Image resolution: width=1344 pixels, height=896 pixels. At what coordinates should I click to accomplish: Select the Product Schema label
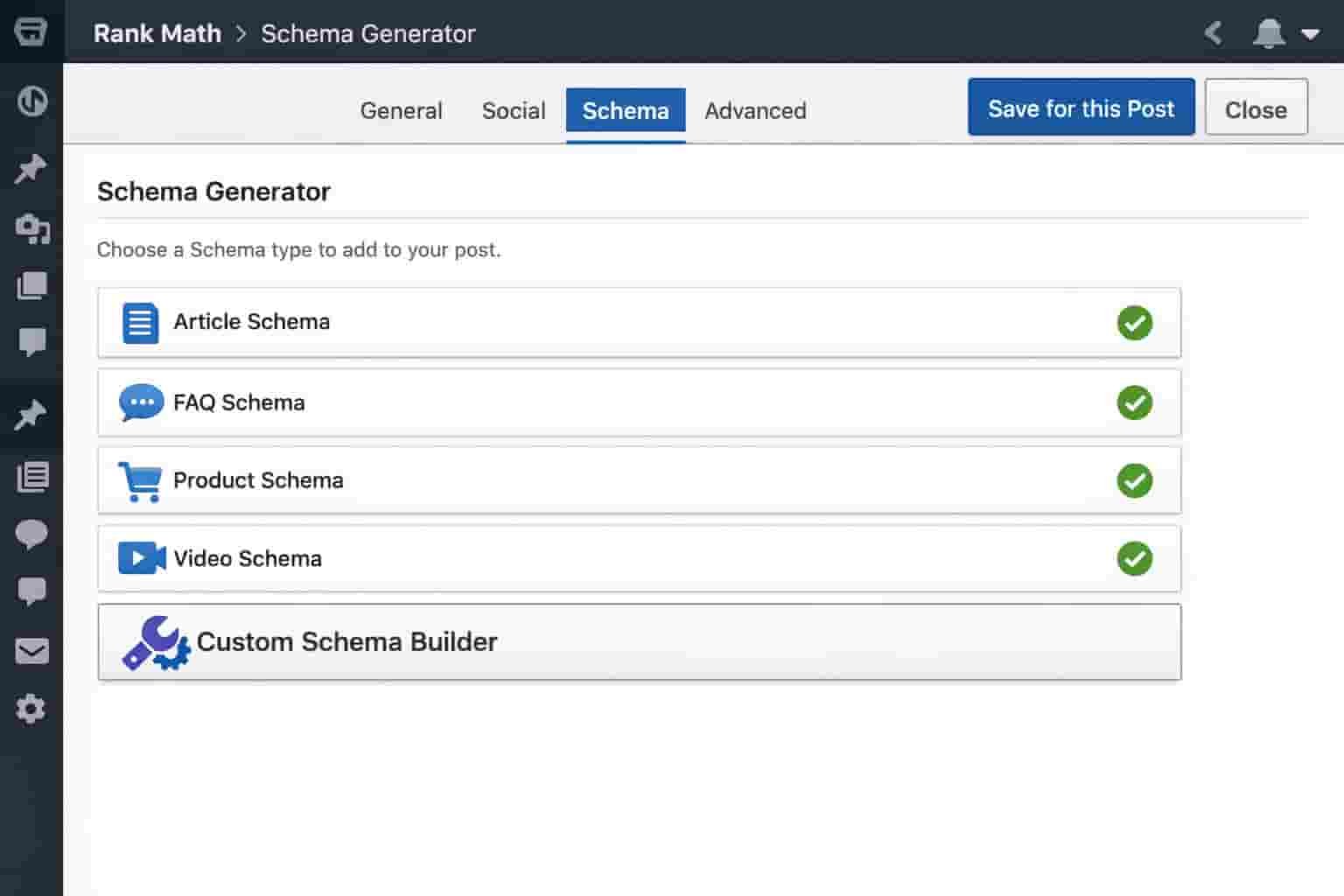point(258,480)
